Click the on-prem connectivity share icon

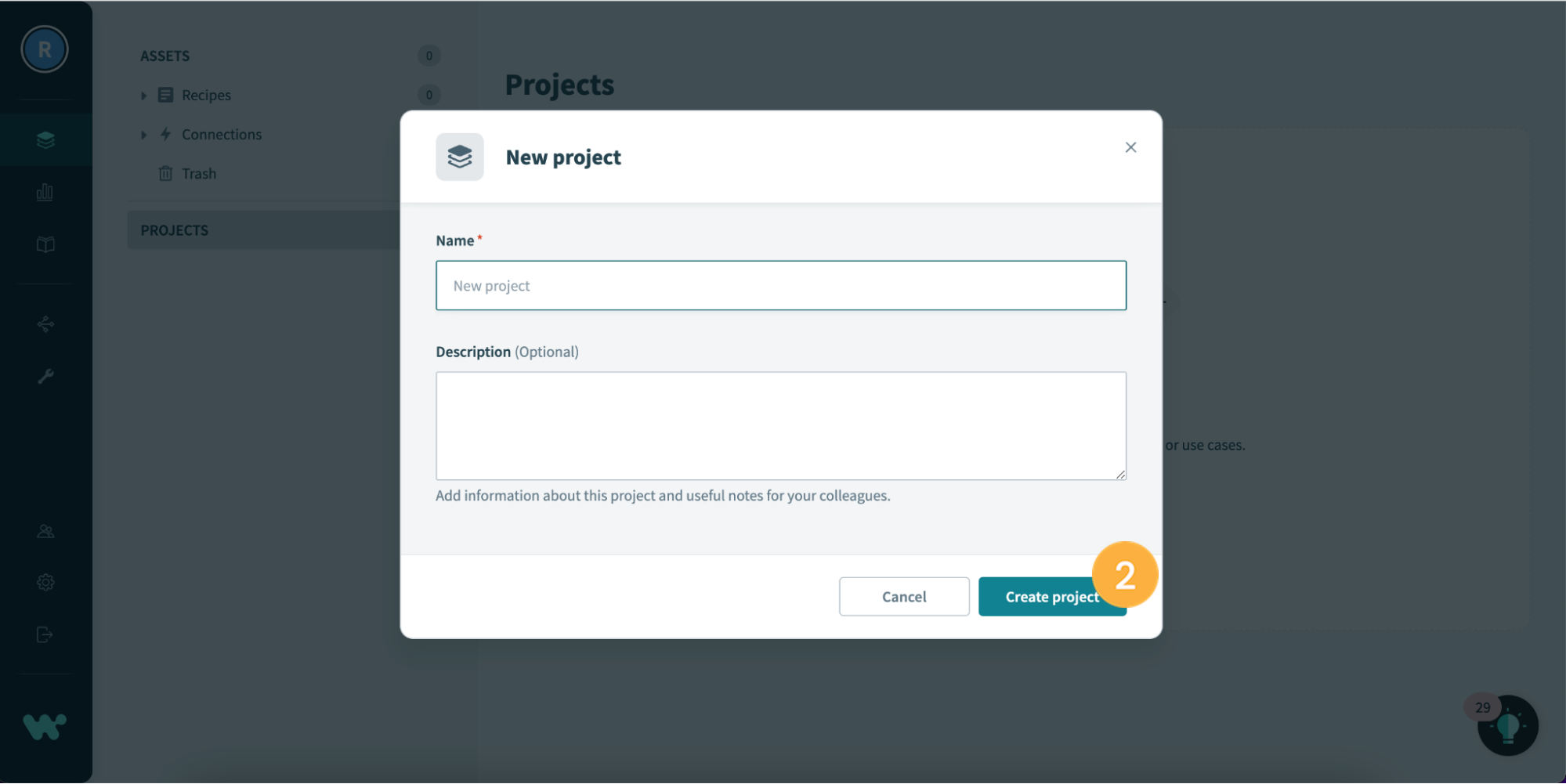click(45, 324)
